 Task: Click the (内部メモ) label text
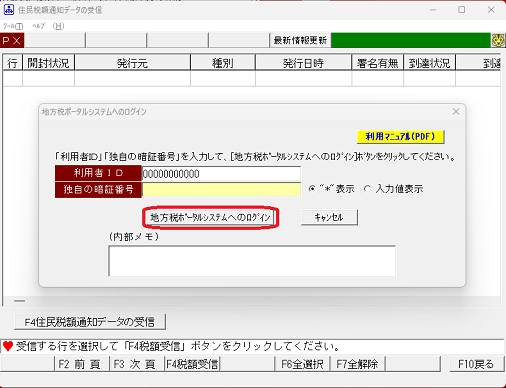134,237
